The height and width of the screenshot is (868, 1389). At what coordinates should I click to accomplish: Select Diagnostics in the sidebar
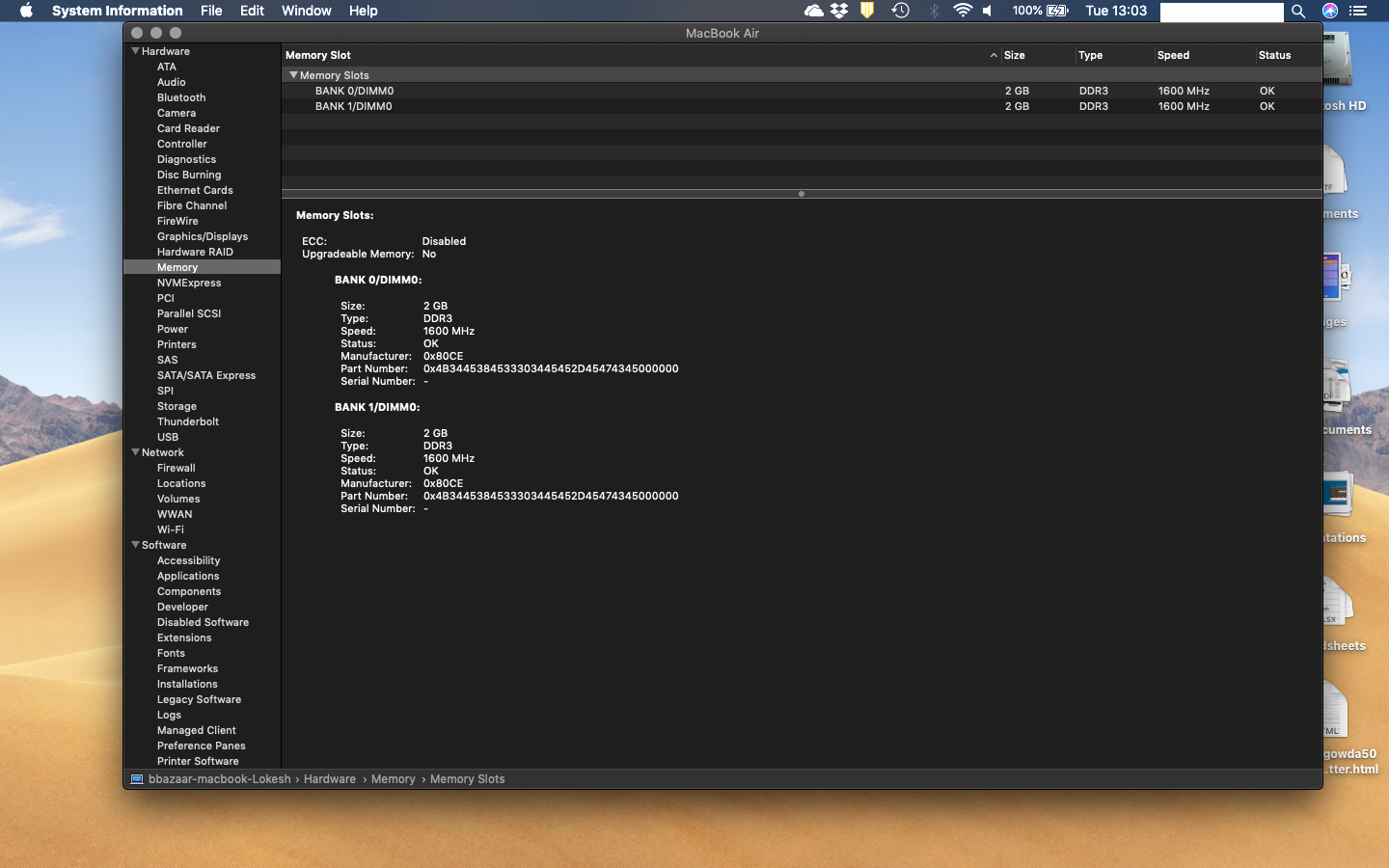[186, 159]
